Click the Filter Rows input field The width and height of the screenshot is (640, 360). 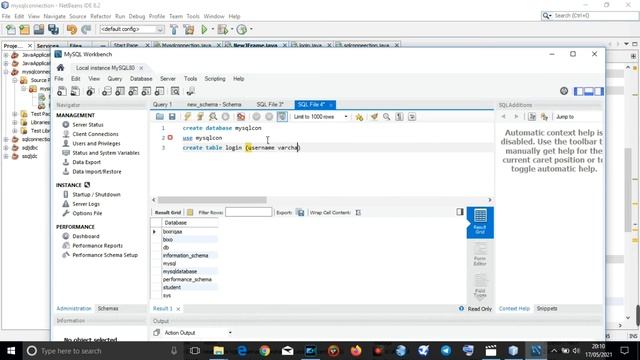pos(248,212)
